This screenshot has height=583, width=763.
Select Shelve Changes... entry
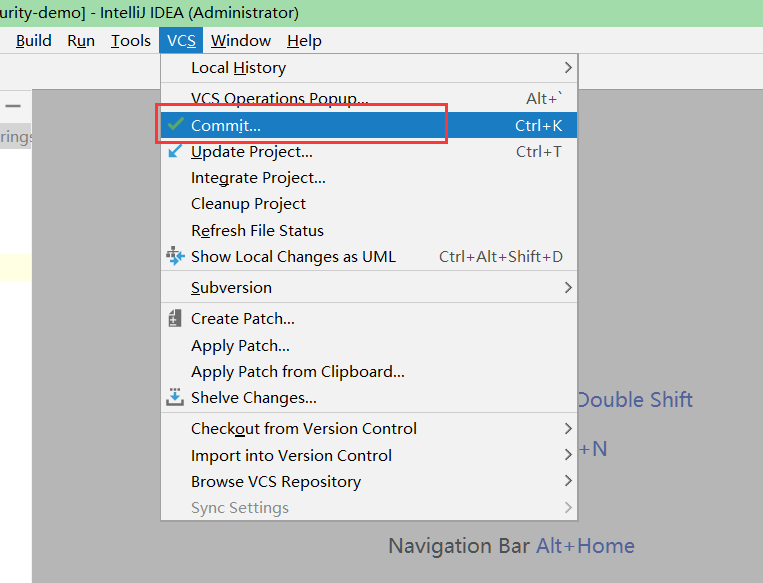(x=369, y=398)
